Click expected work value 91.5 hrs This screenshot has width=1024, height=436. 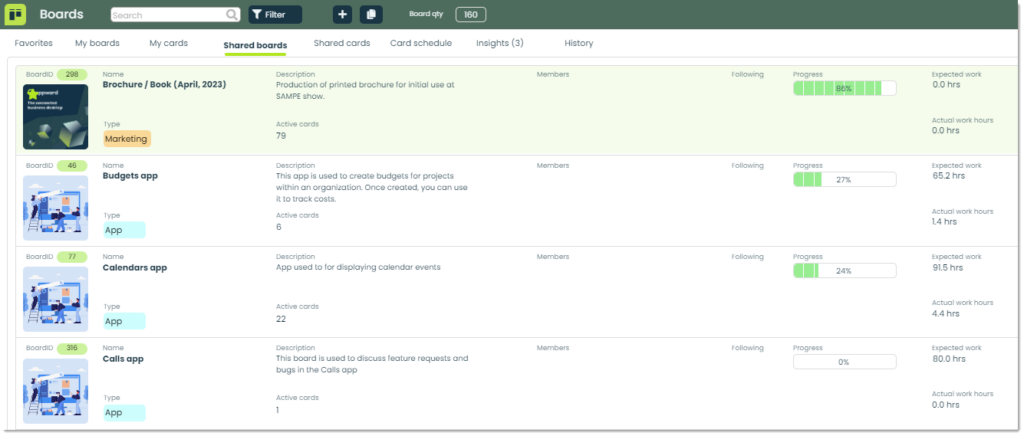[x=948, y=267]
